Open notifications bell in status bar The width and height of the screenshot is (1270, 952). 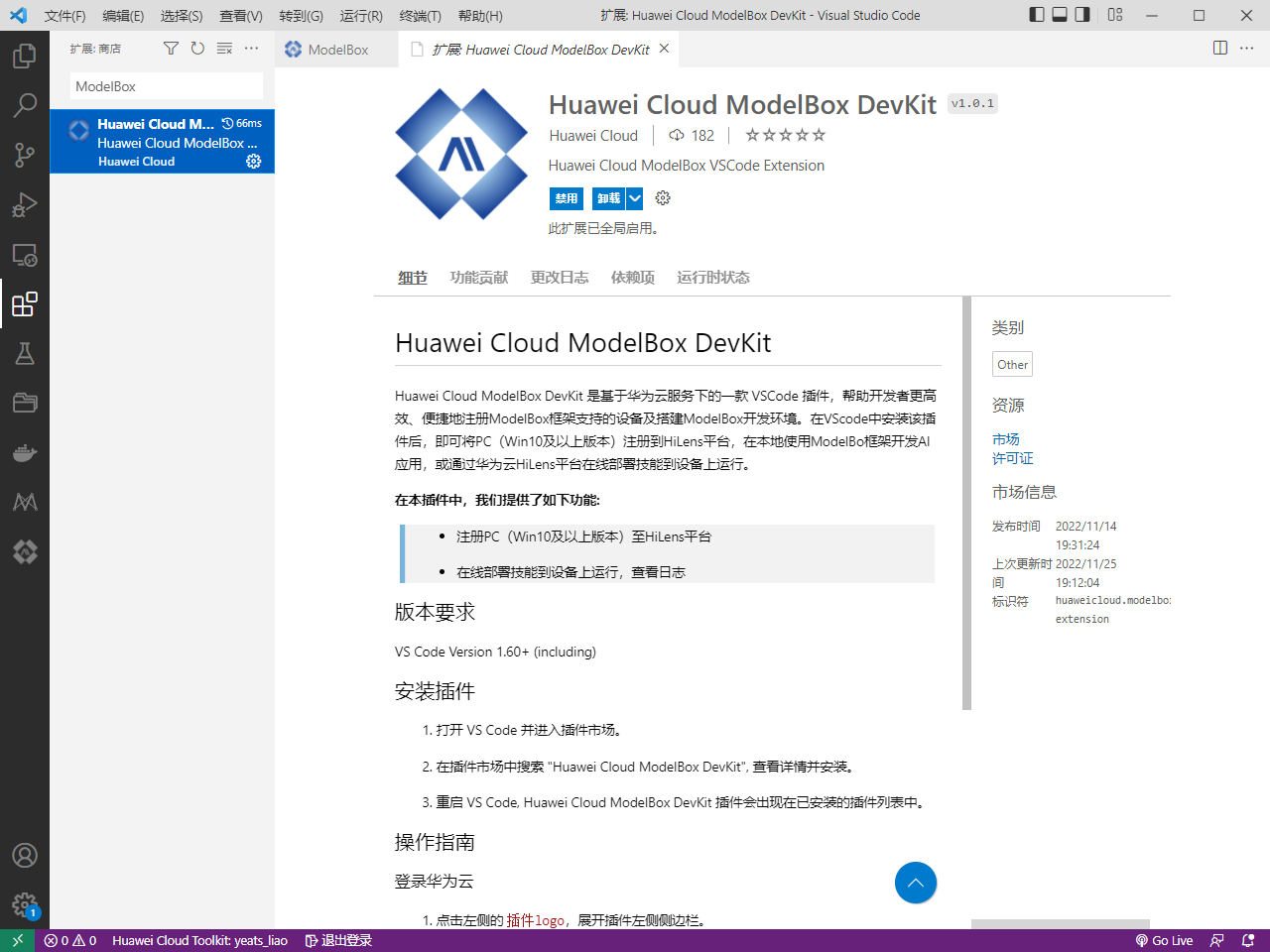point(1248,940)
